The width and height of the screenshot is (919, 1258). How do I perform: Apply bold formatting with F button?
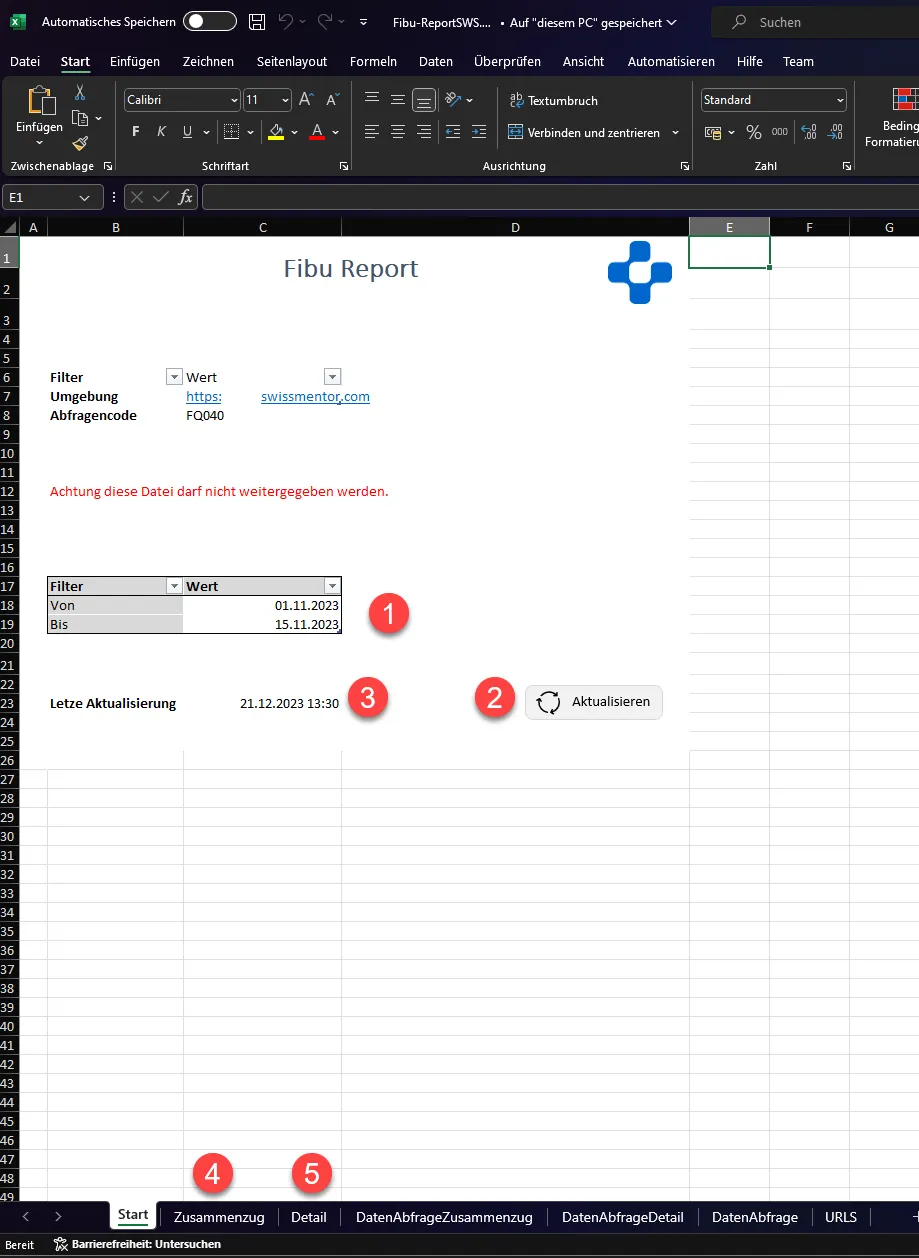pos(136,132)
